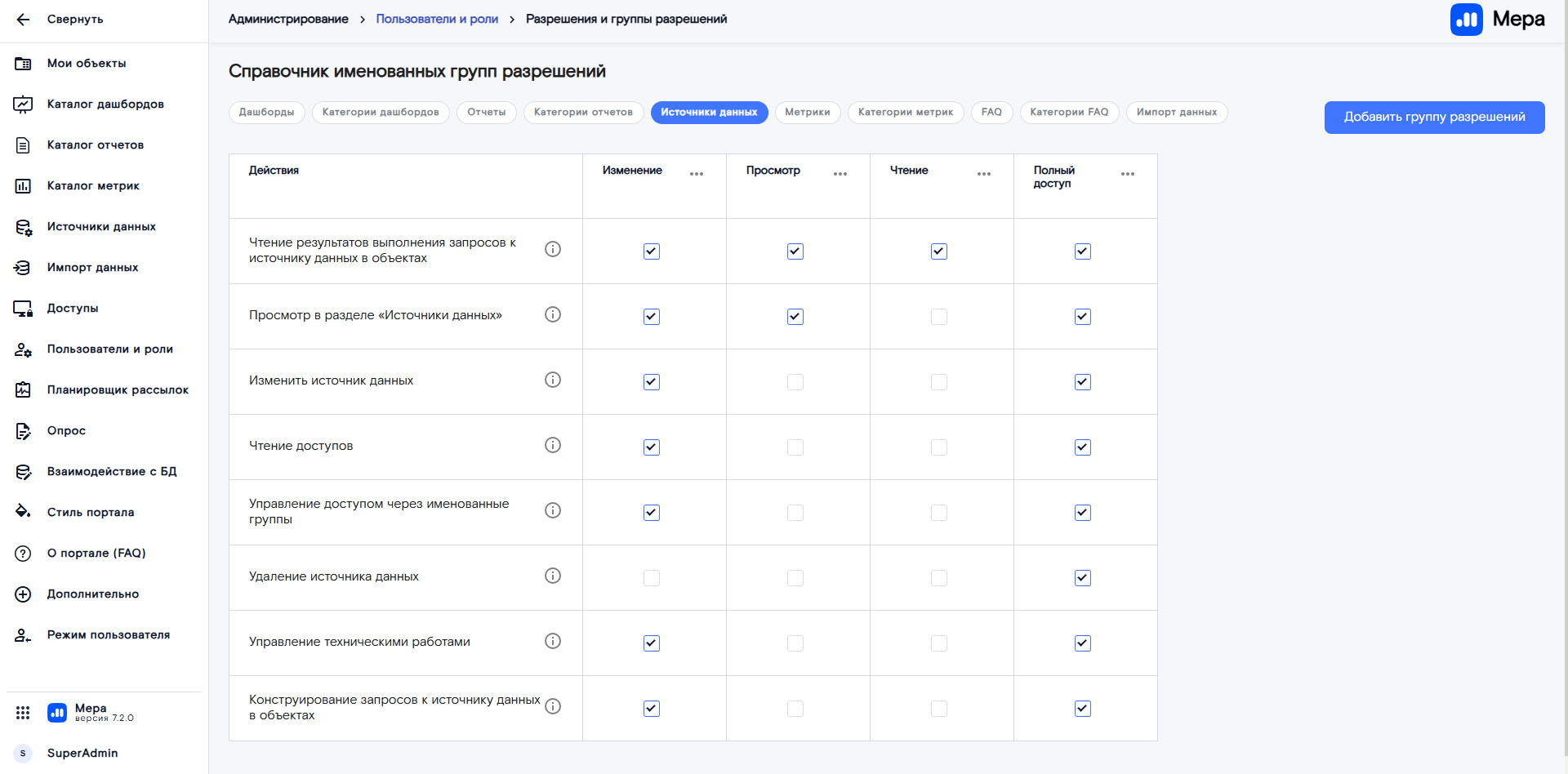Enable Удаление источника данных for Изменение group
This screenshot has height=774, width=1568.
[x=651, y=578]
